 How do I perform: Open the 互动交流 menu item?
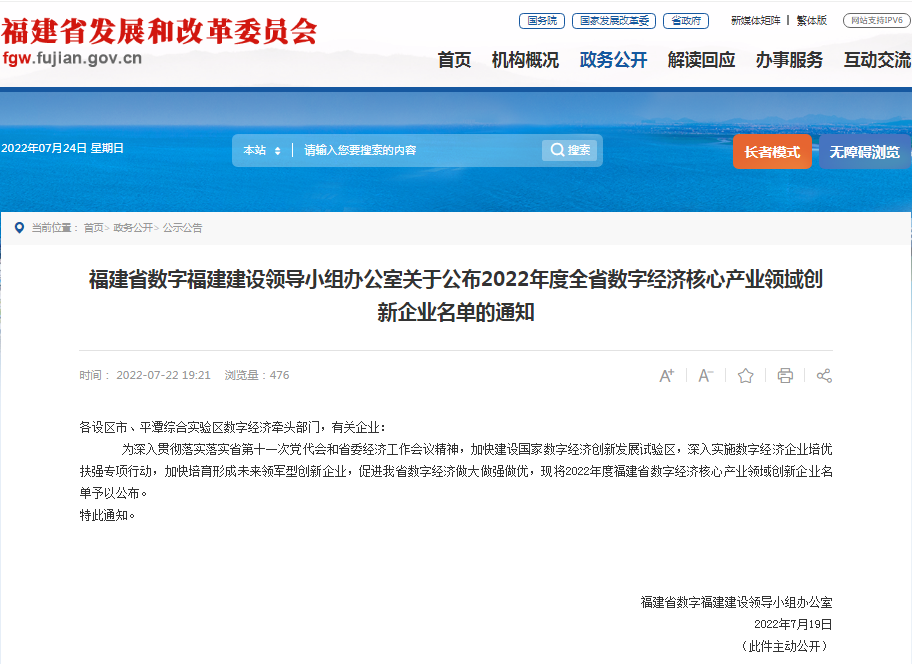click(x=879, y=60)
